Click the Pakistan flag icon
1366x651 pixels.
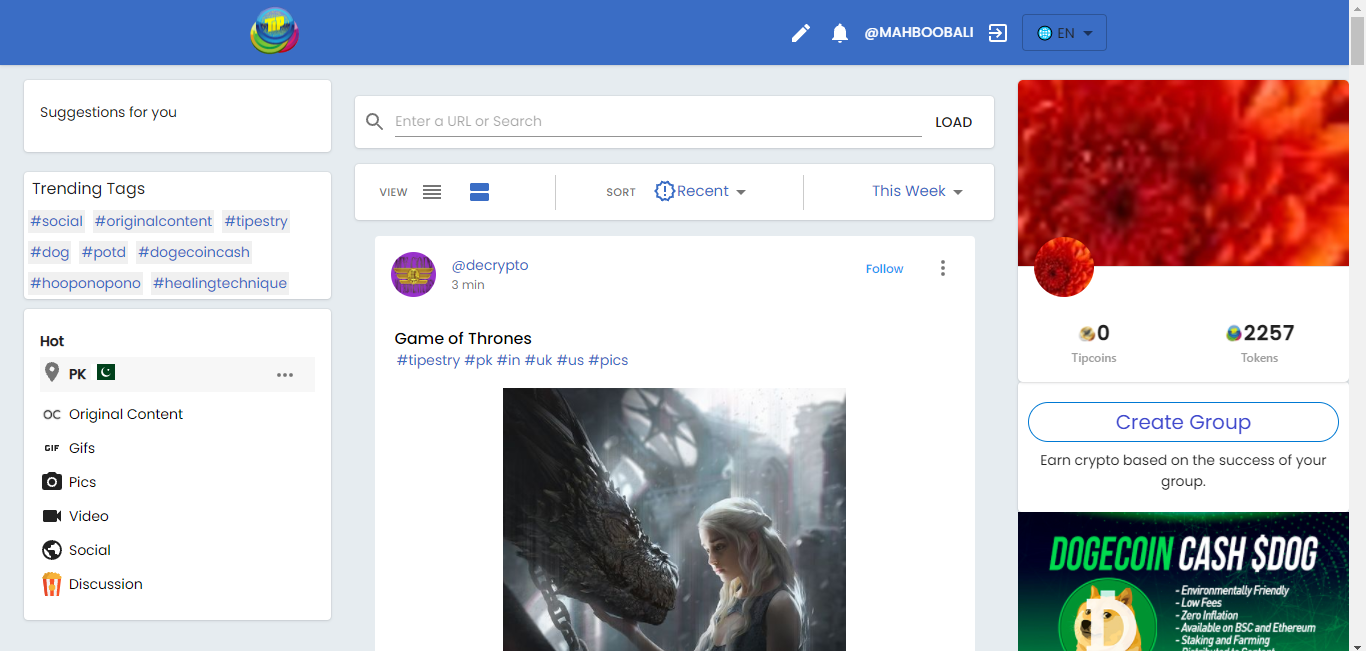pos(106,372)
